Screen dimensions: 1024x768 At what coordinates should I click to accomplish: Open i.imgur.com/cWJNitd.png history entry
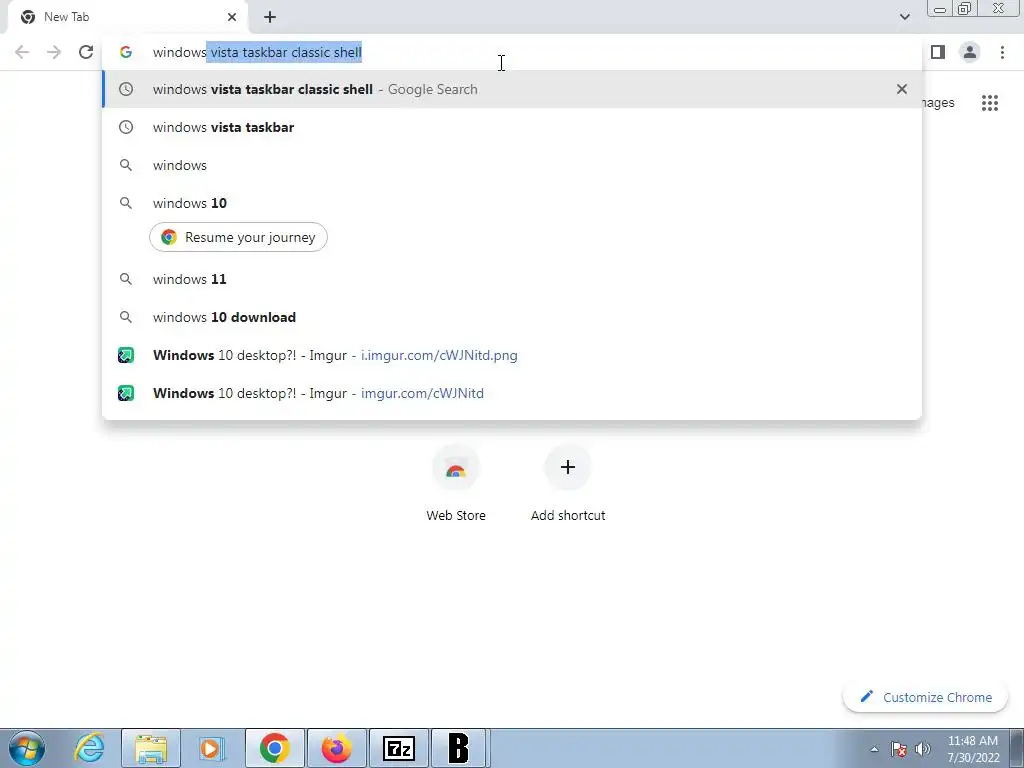click(512, 355)
